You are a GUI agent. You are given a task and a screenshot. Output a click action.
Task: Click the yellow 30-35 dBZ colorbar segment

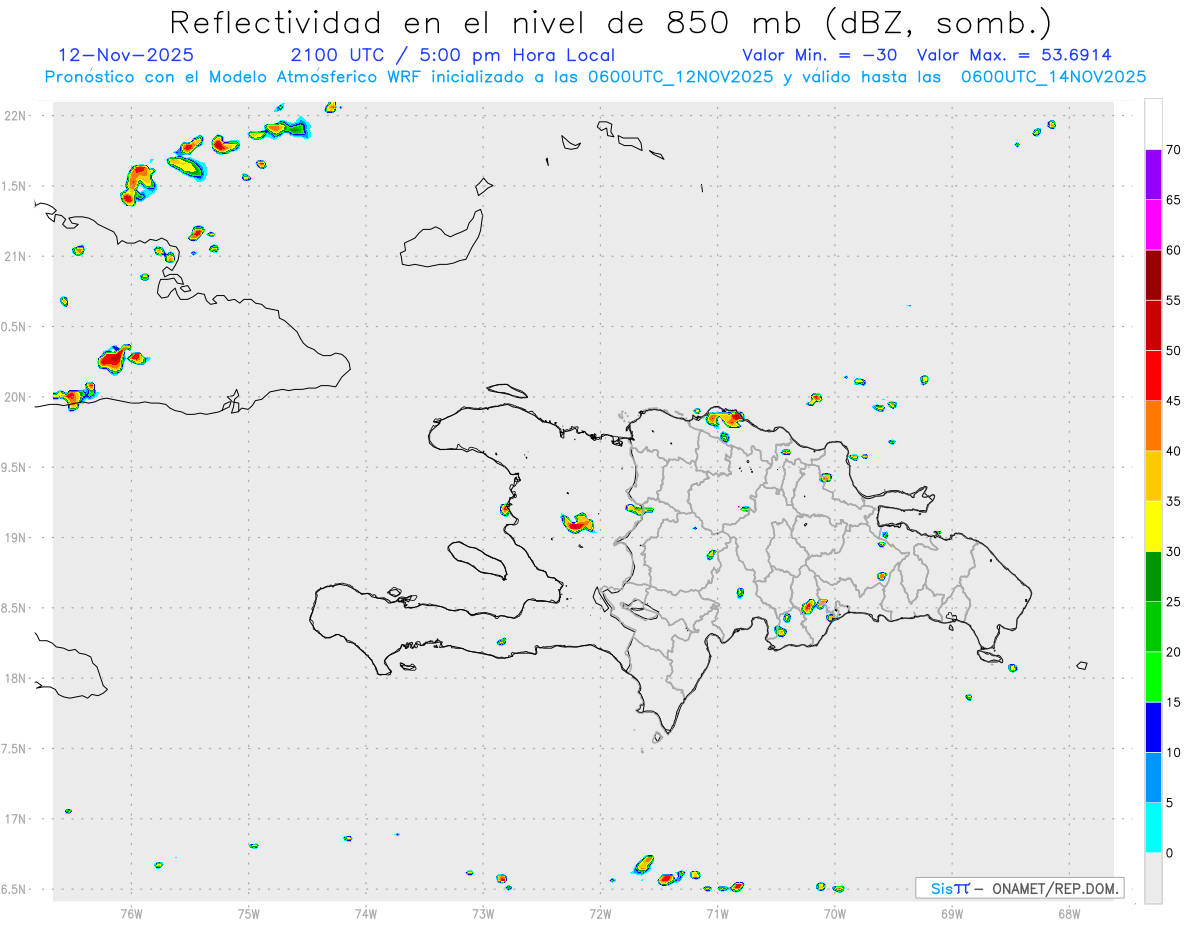1153,526
